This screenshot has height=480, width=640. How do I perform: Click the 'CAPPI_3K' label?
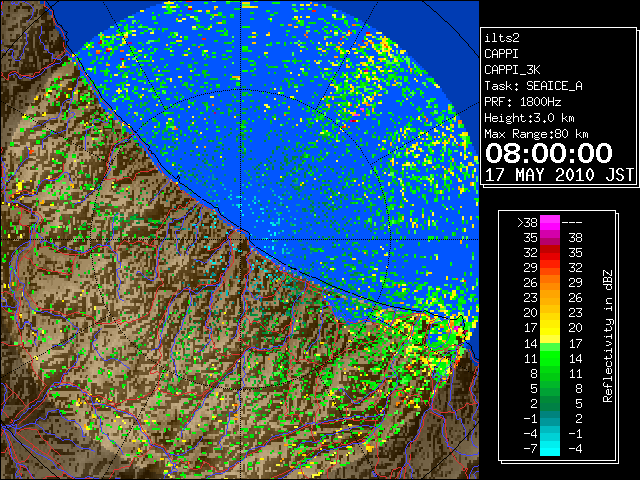[512, 70]
